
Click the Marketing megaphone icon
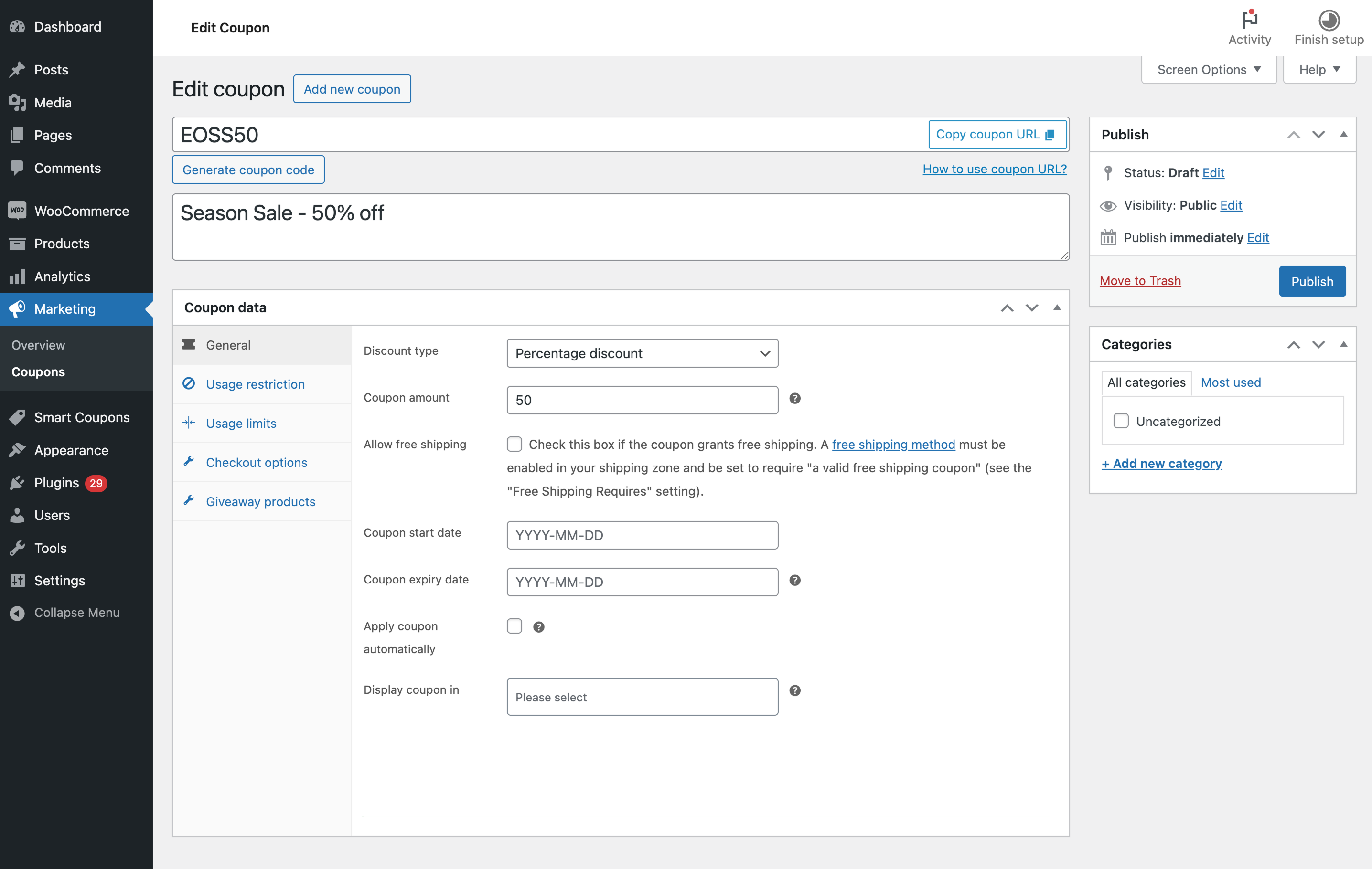[17, 308]
